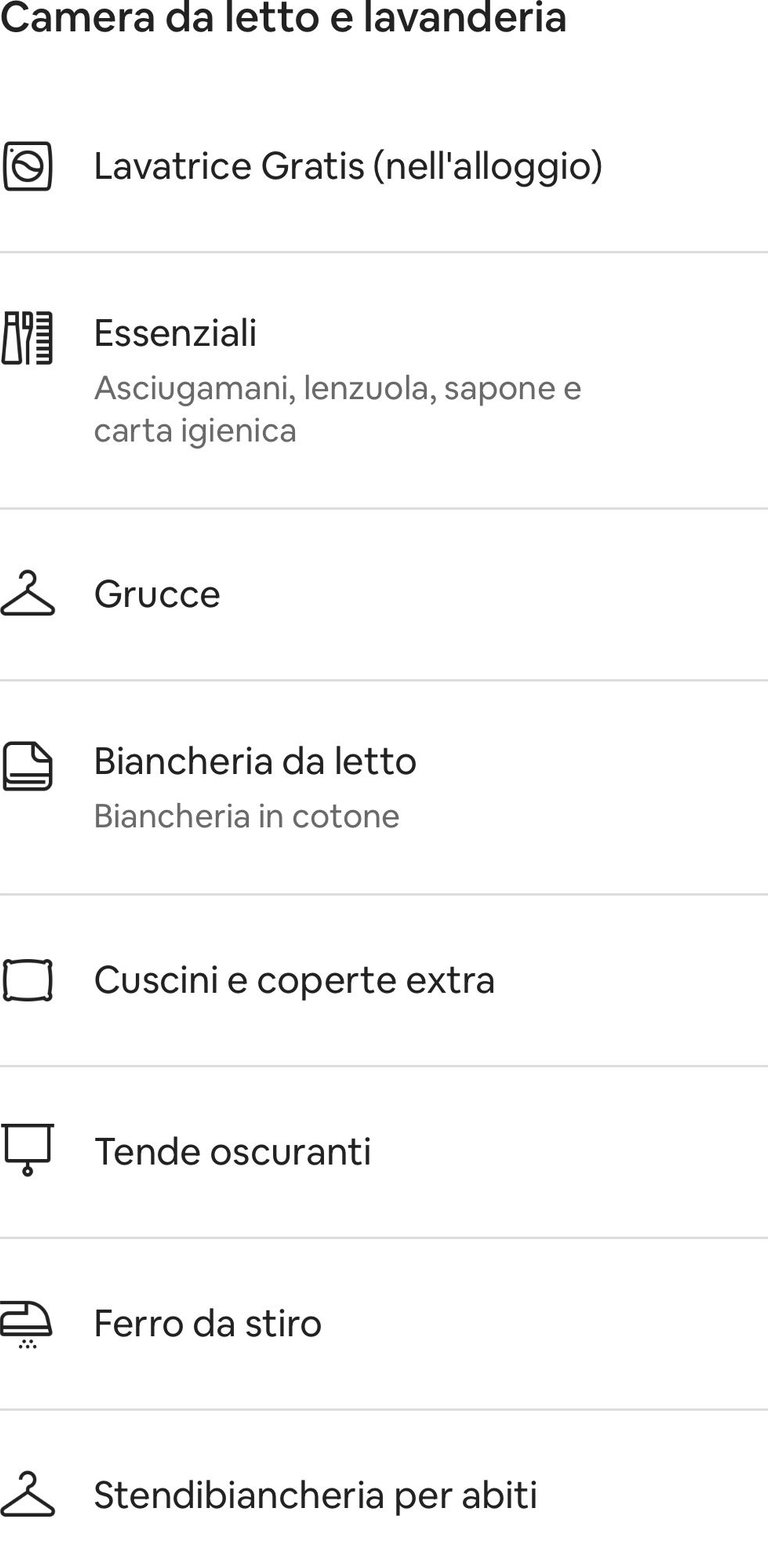768x1559 pixels.
Task: Tap the Ferro da stiro label
Action: coord(208,1324)
